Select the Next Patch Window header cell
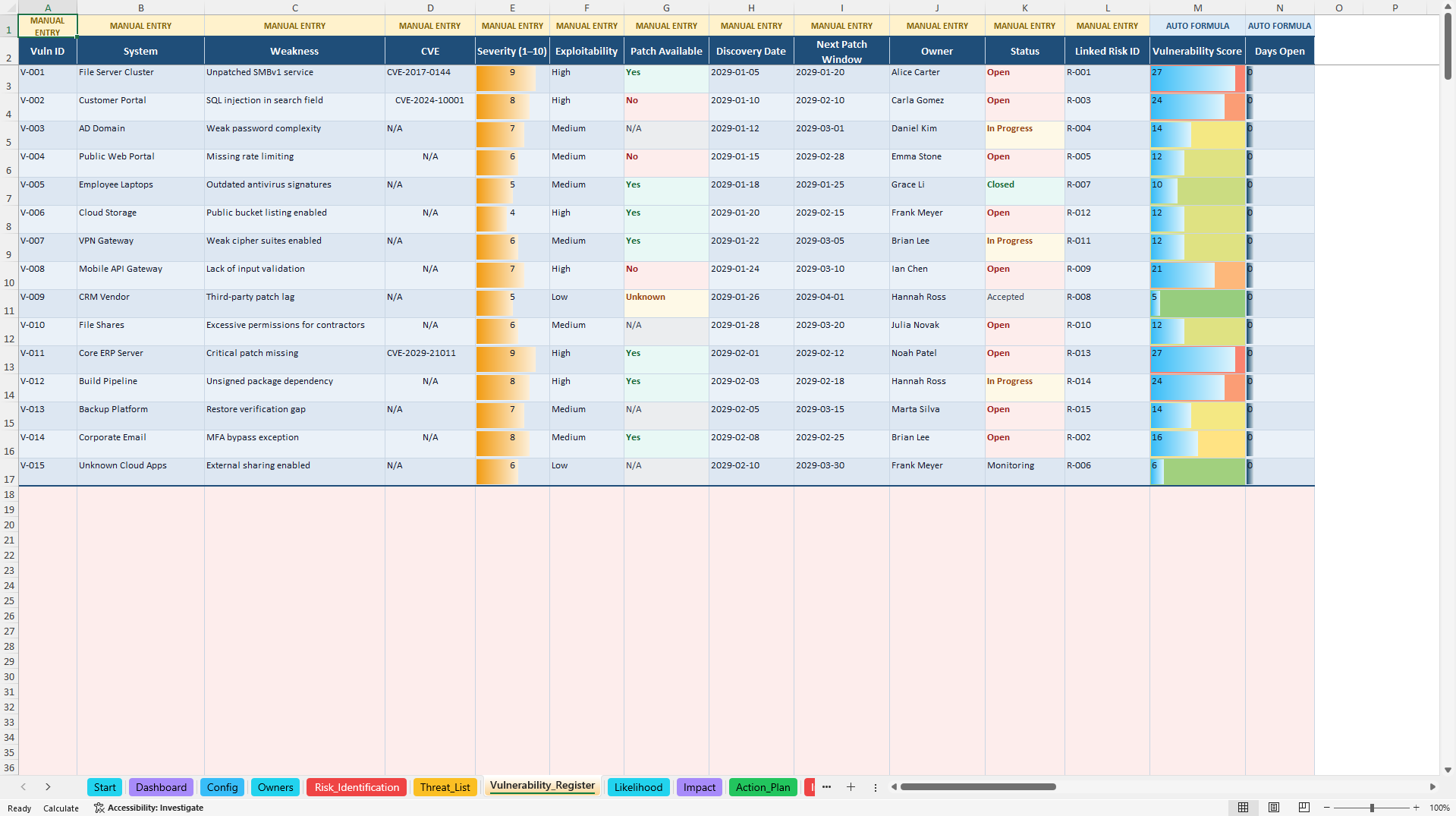 coord(841,51)
